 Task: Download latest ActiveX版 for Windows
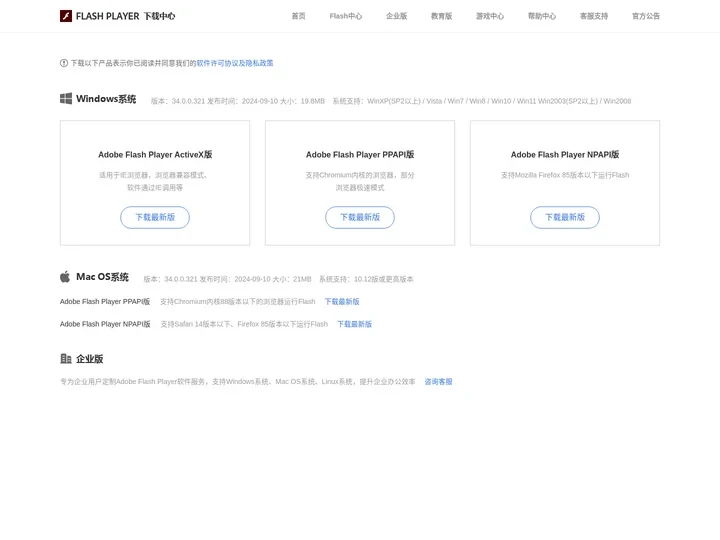point(155,217)
